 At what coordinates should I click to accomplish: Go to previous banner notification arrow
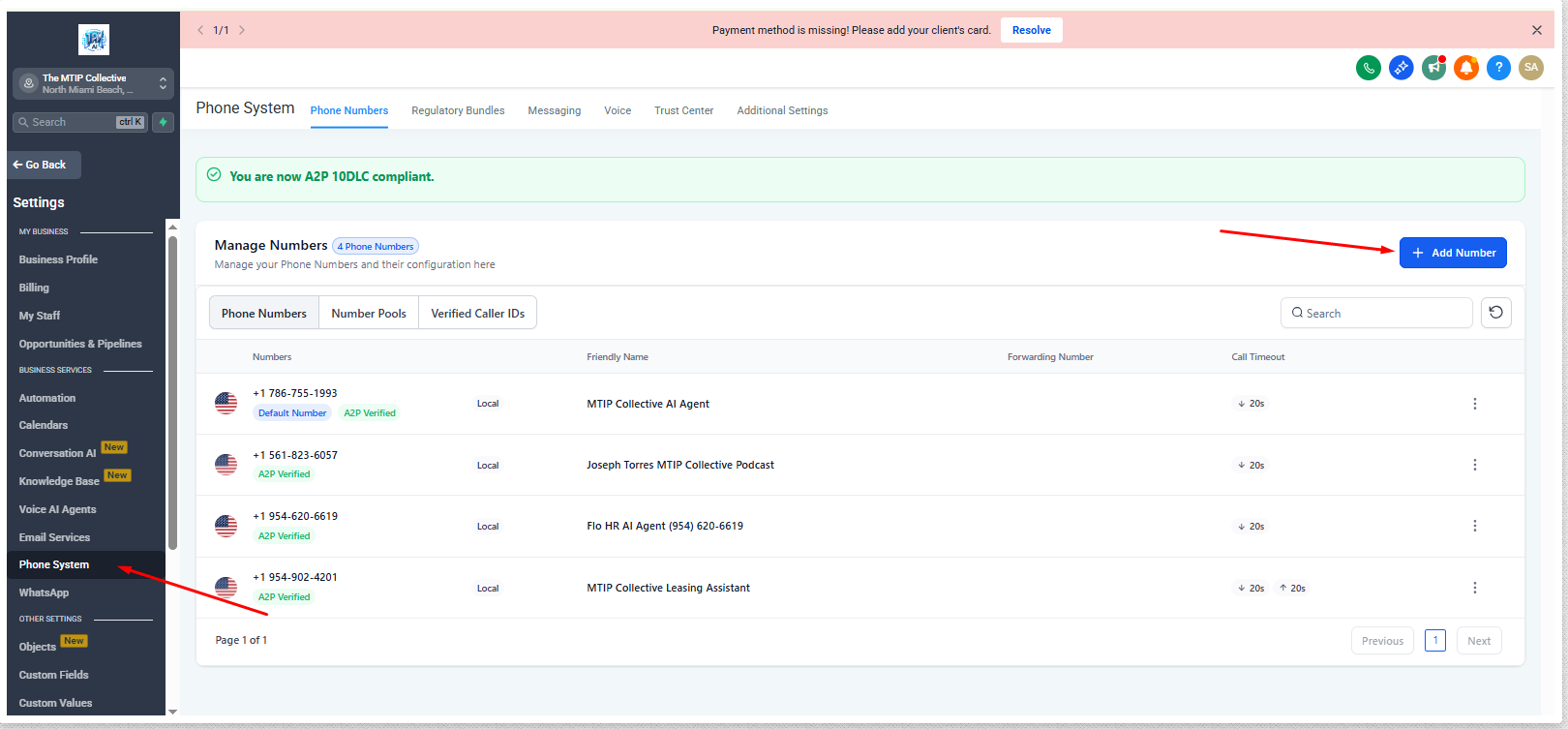(x=200, y=30)
